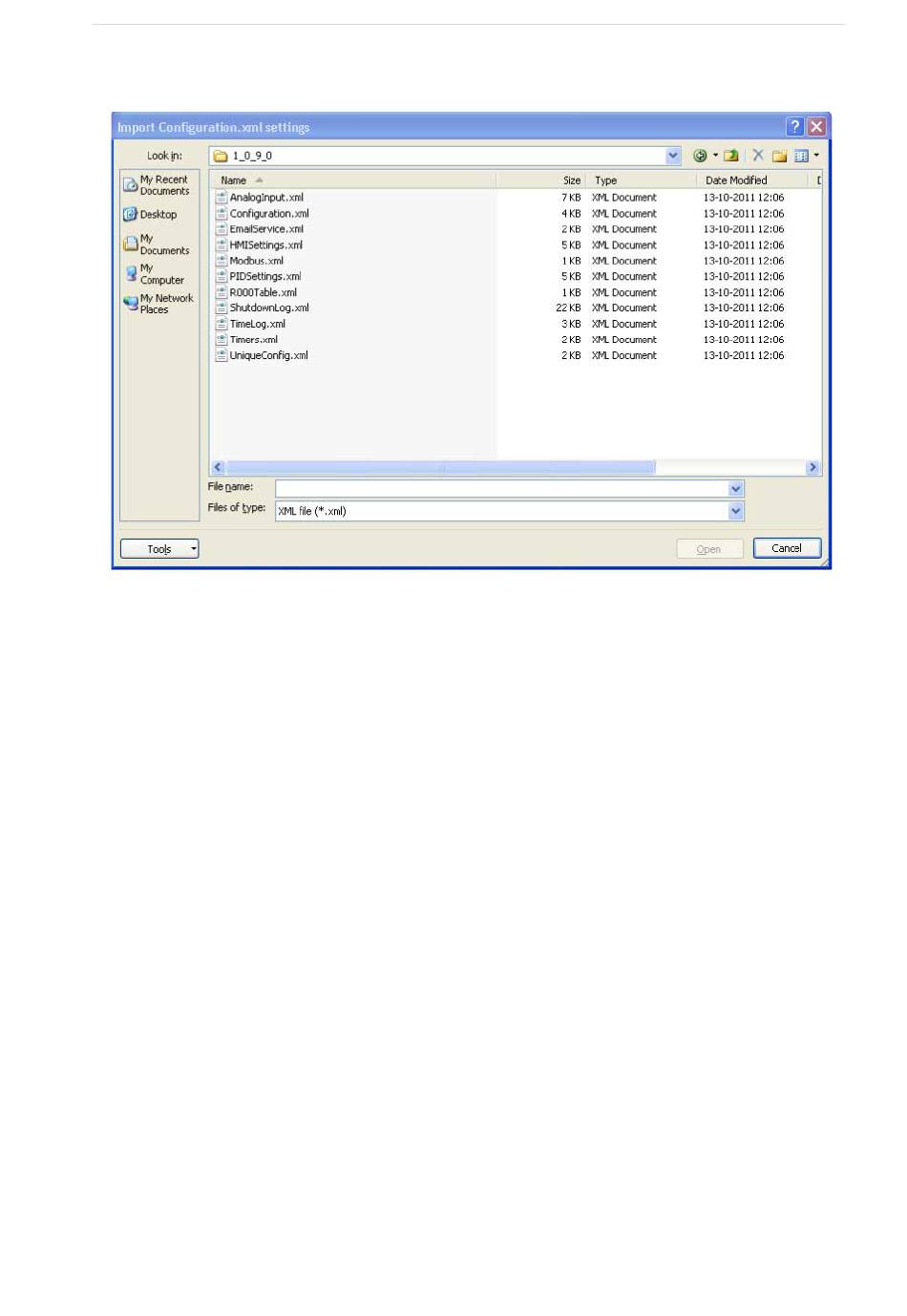The height and width of the screenshot is (1316, 907).
Task: Open My Computer in places bar
Action: point(156,275)
